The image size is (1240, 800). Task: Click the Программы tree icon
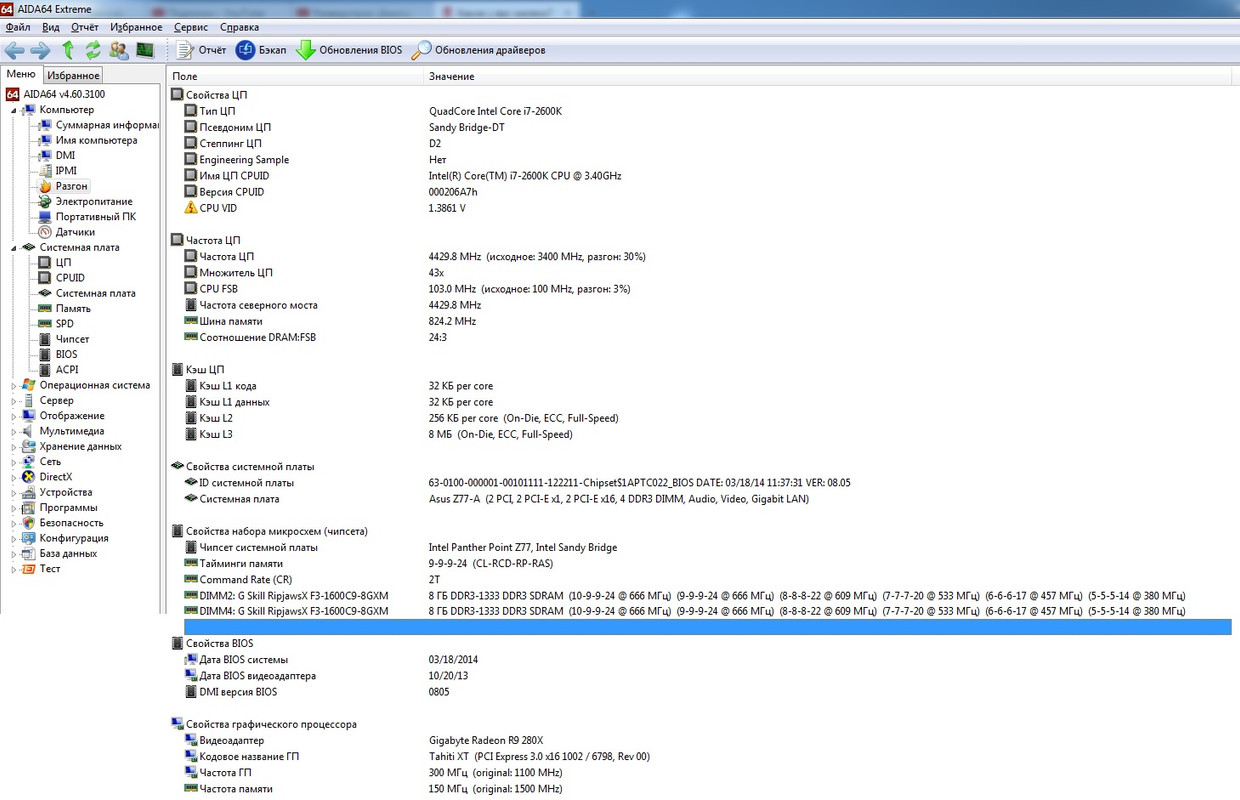click(x=29, y=508)
